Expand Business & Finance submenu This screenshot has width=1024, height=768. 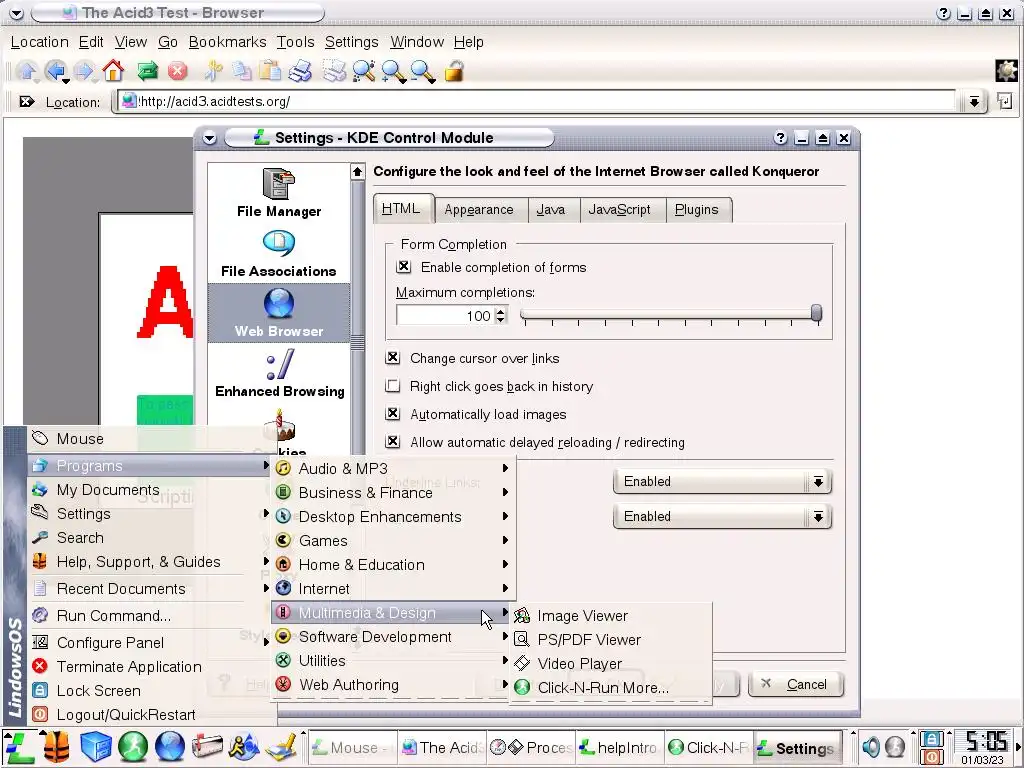coord(392,492)
